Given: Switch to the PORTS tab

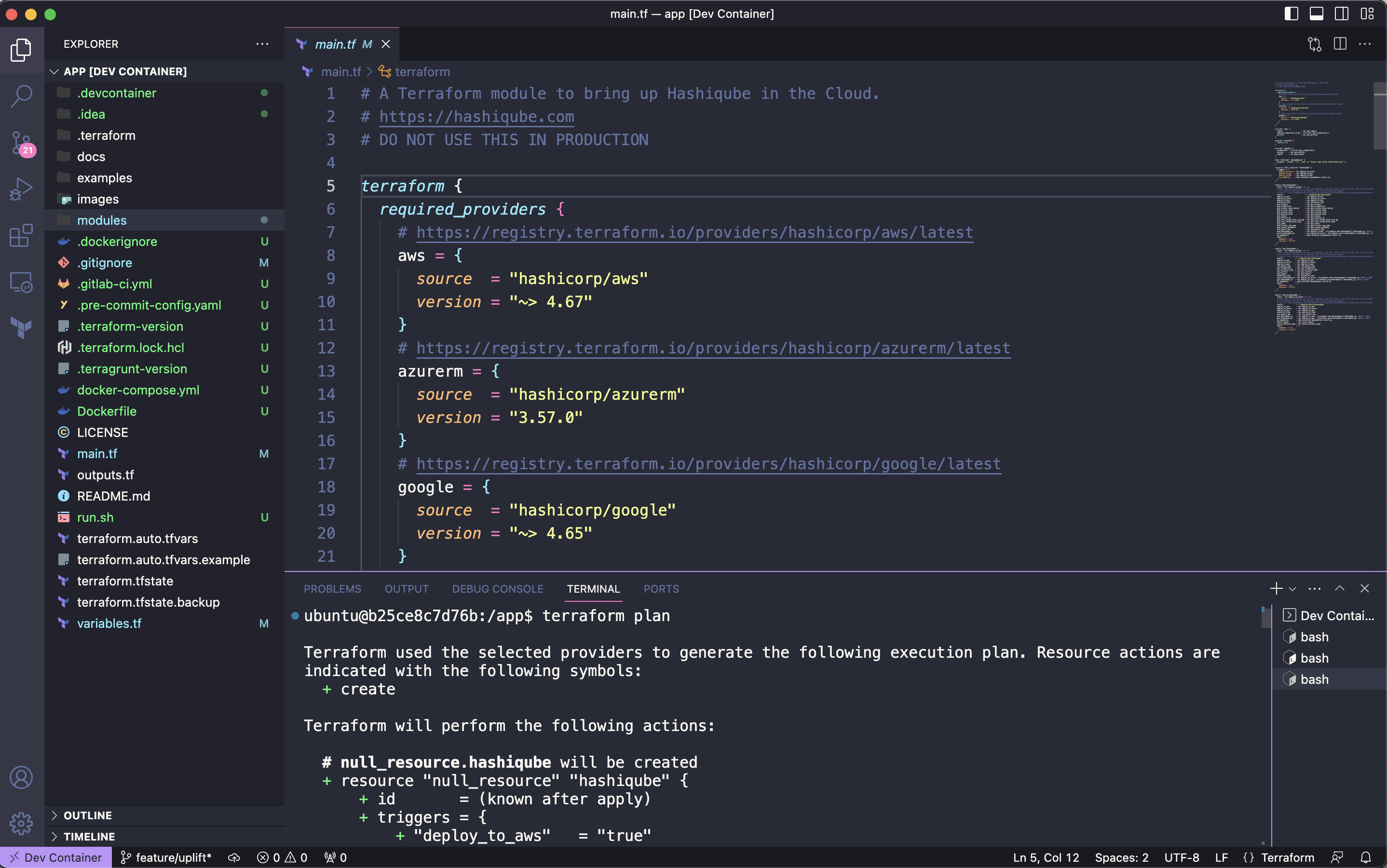Looking at the screenshot, I should tap(661, 589).
